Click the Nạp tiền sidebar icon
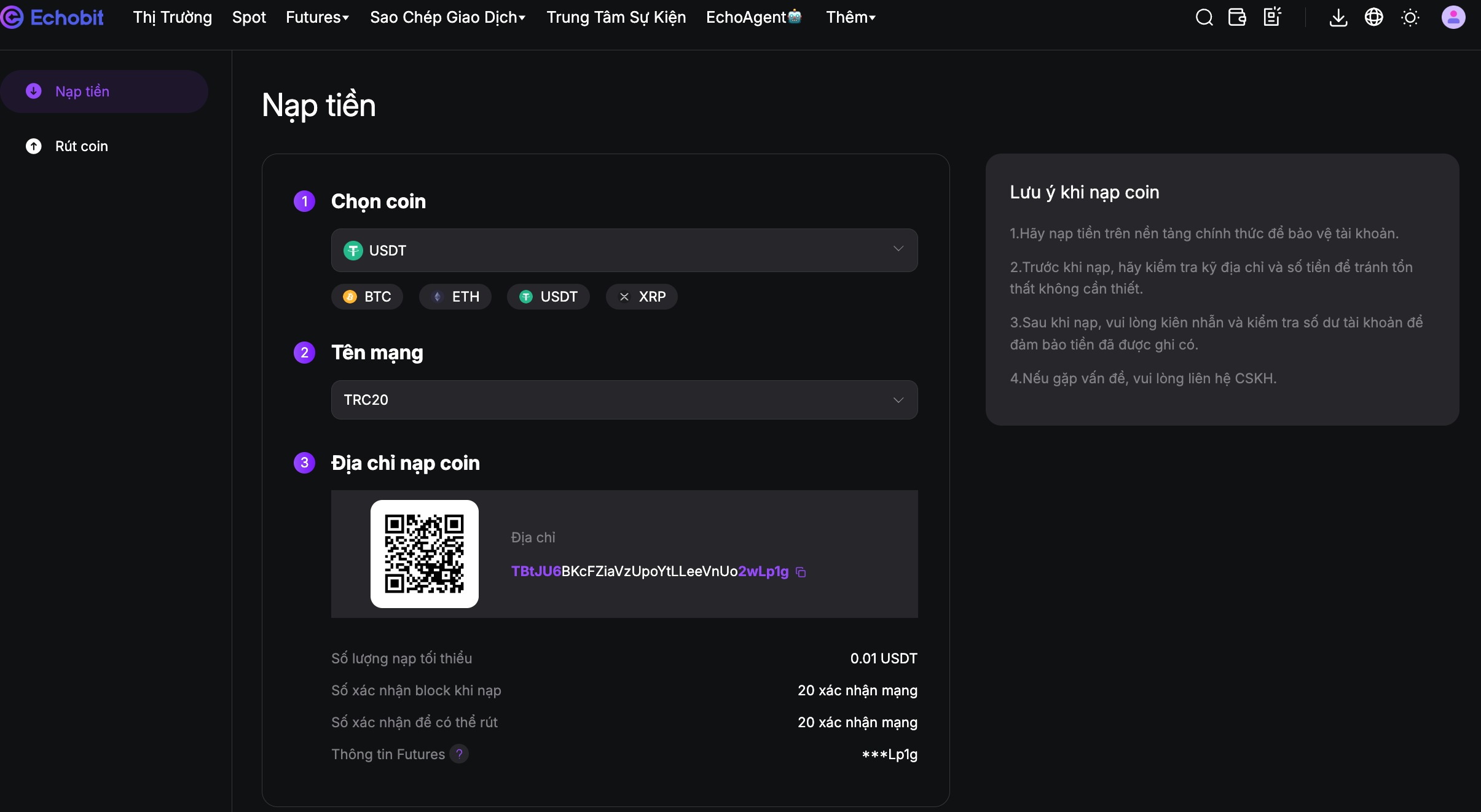Image resolution: width=1481 pixels, height=812 pixels. 34,91
